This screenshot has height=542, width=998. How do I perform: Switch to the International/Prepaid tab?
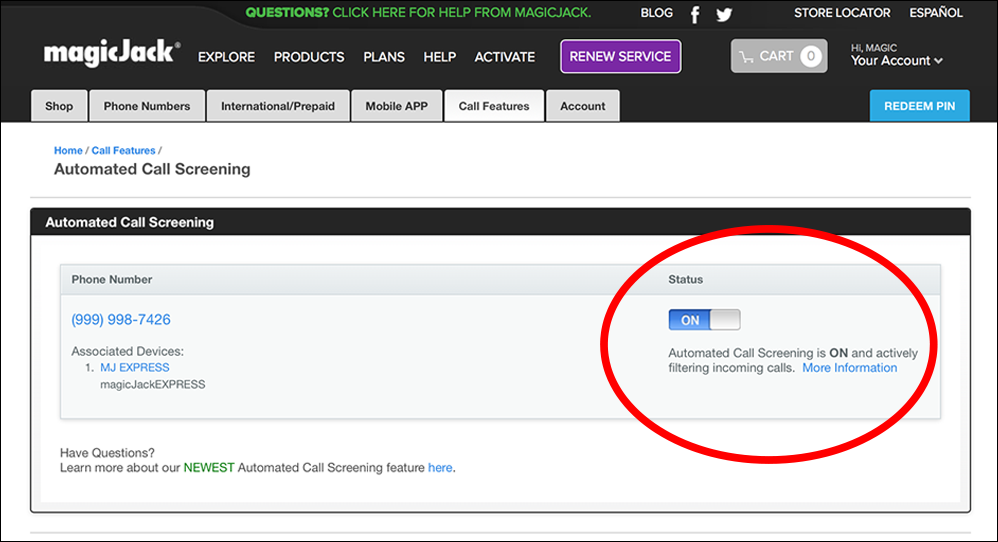(x=278, y=106)
